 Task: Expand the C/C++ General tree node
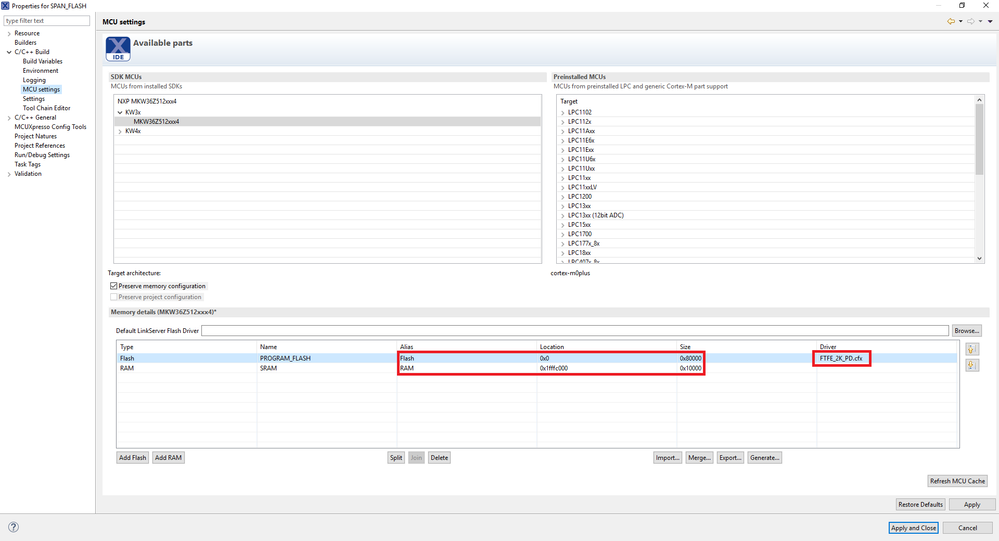pos(9,118)
